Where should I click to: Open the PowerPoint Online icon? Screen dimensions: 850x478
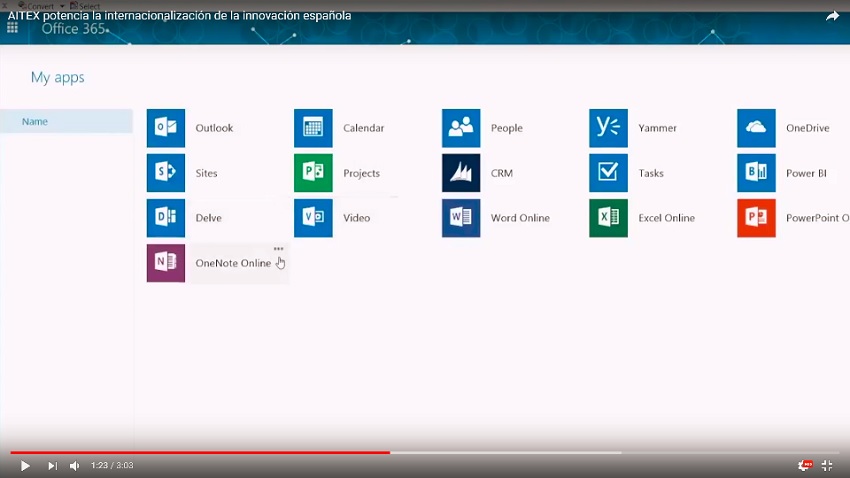[756, 218]
